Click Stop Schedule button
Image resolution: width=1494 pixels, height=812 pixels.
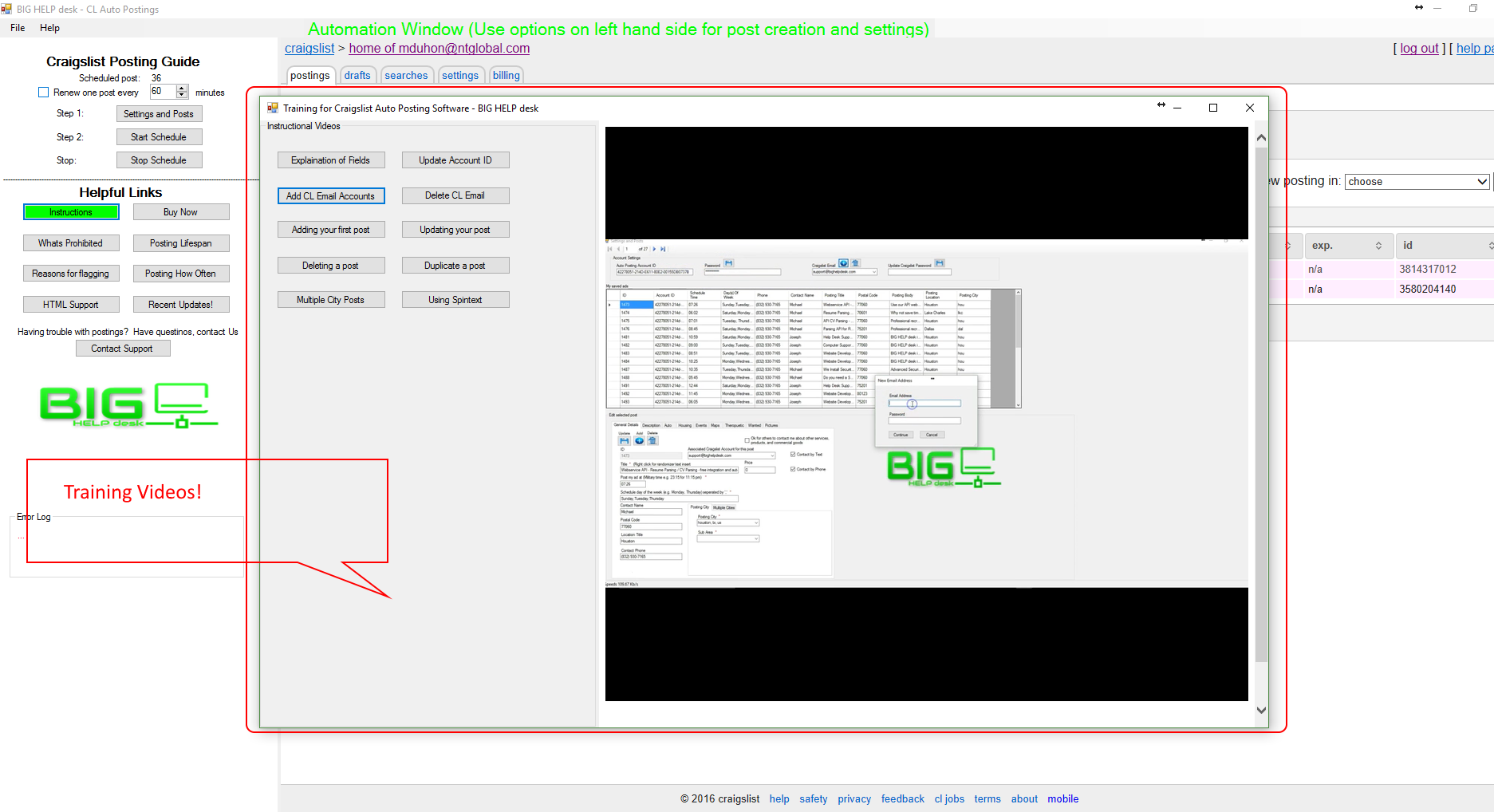[159, 160]
